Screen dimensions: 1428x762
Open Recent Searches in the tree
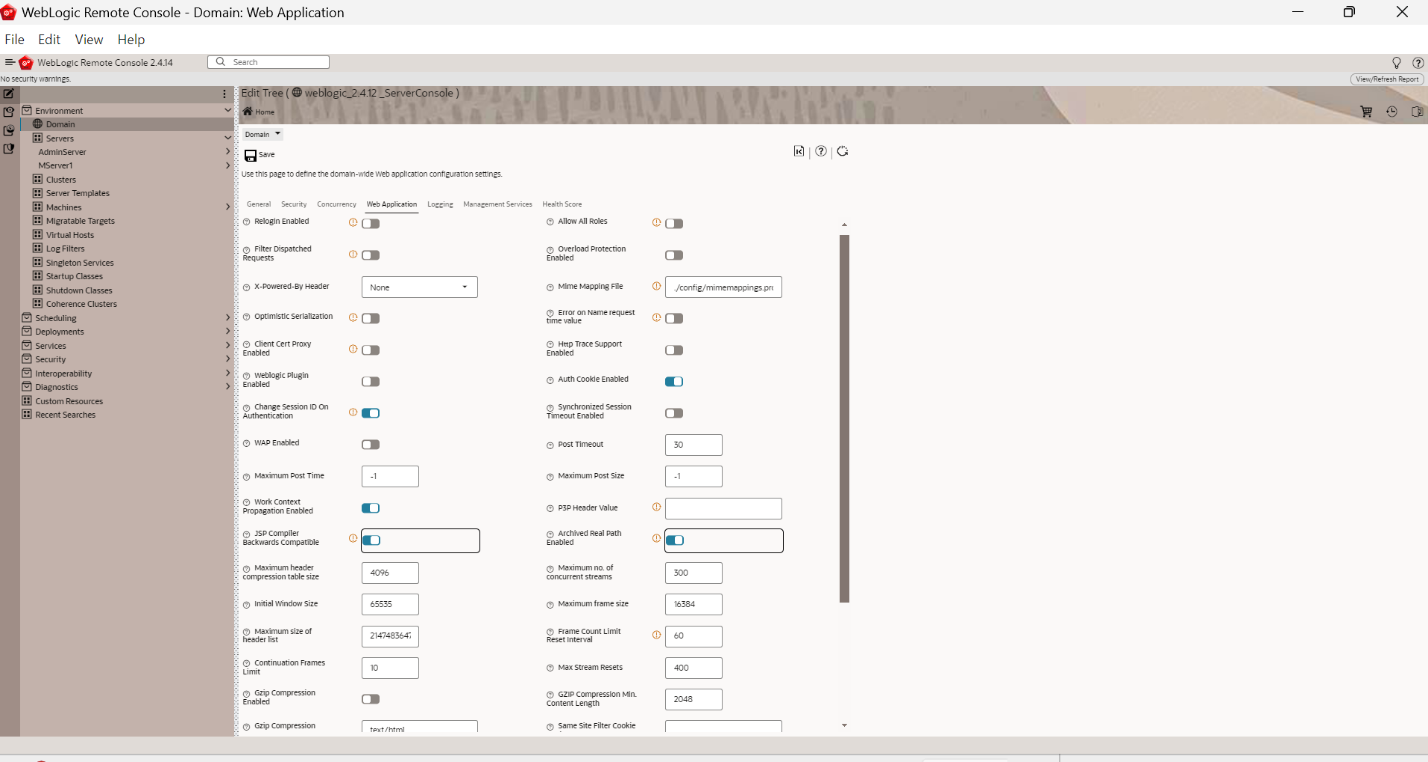(x=65, y=415)
